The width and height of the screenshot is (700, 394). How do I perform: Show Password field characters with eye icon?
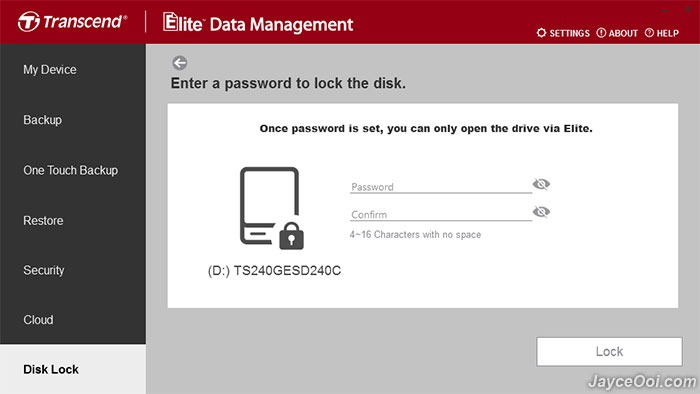tap(541, 184)
